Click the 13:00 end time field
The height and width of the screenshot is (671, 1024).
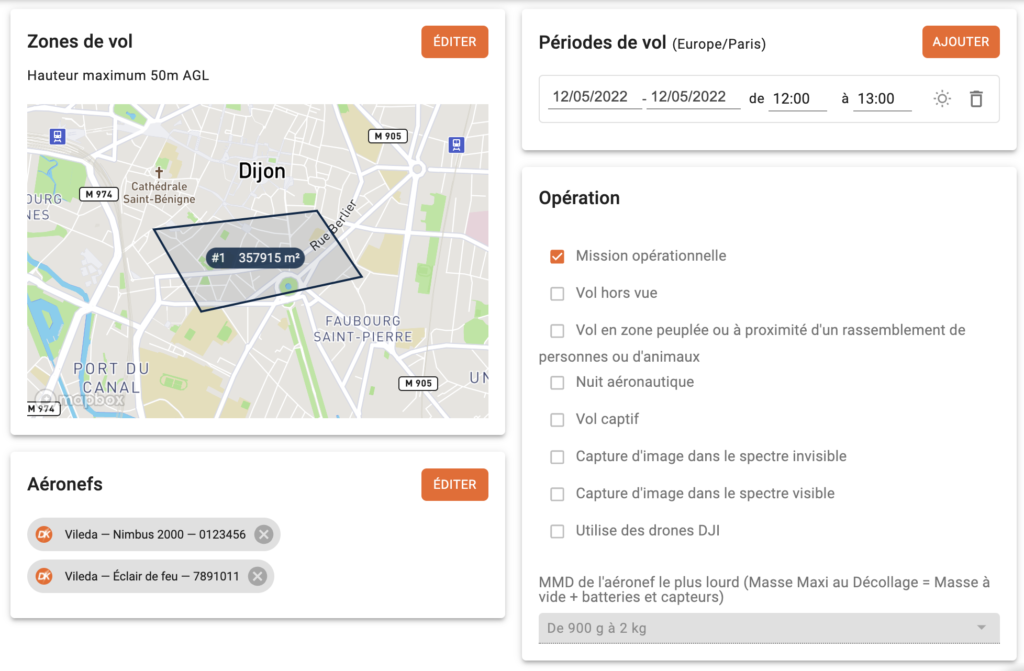pyautogui.click(x=882, y=99)
